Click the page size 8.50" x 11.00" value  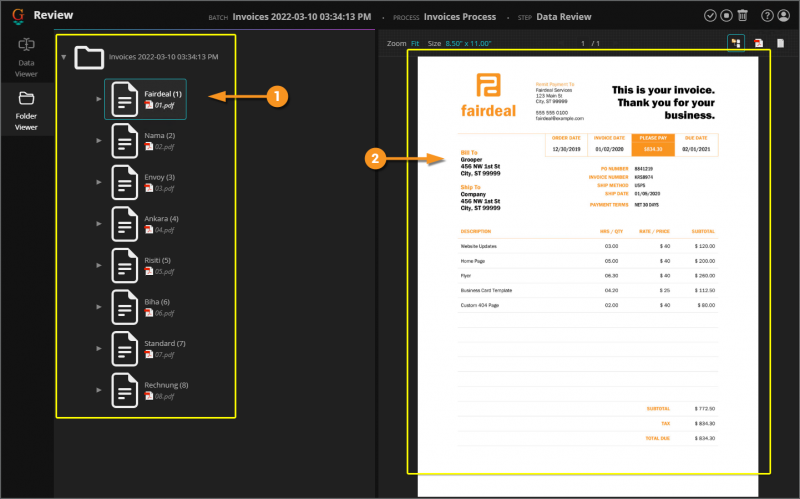(468, 43)
